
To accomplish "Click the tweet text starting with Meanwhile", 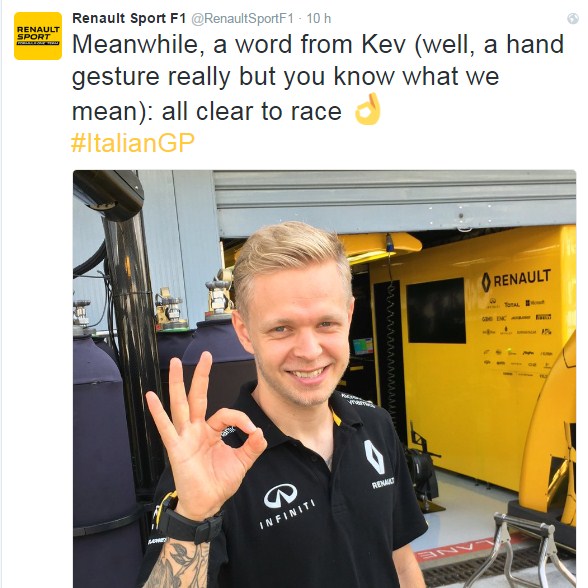I will (x=318, y=78).
